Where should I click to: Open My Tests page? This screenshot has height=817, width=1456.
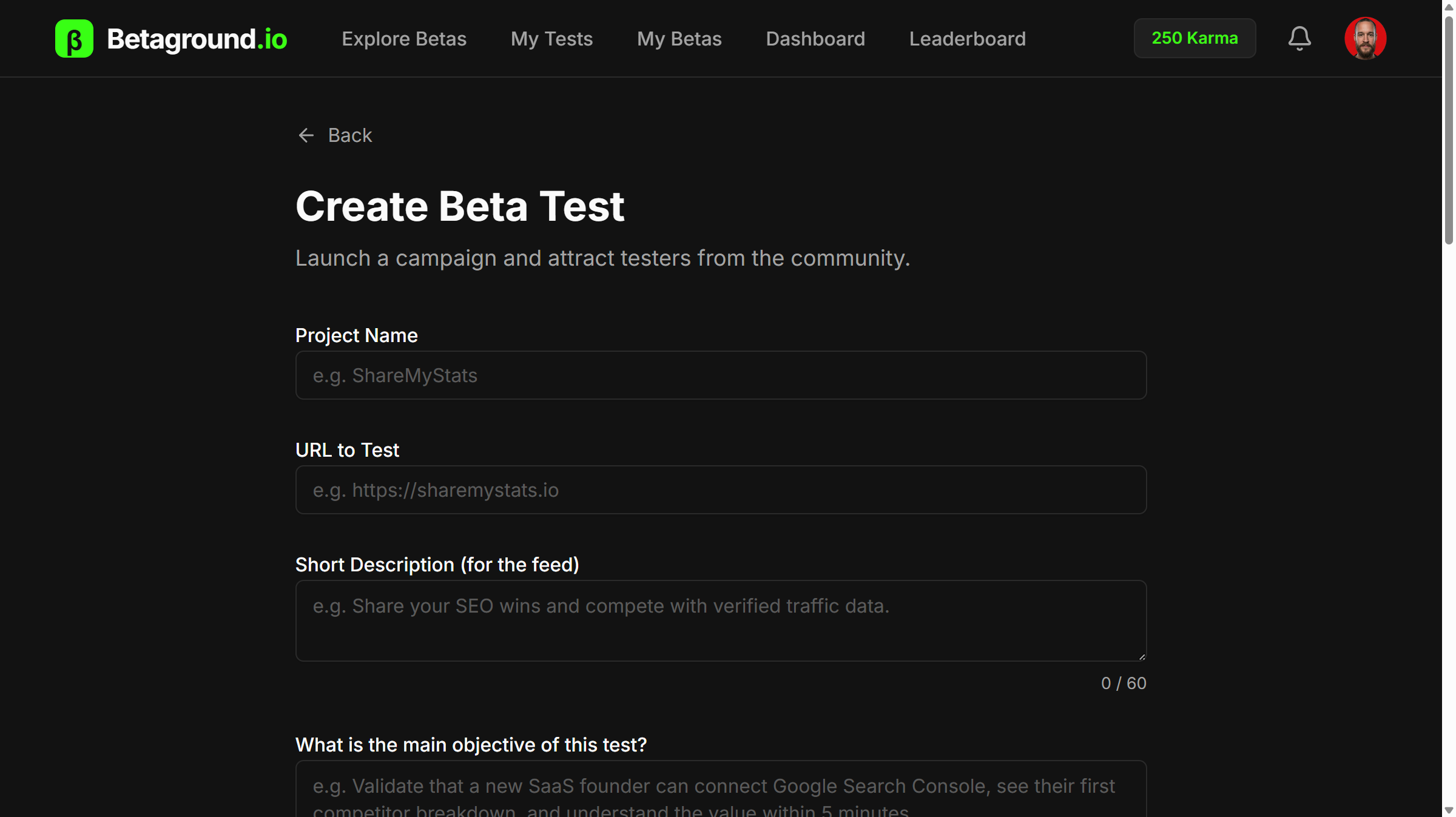pos(551,39)
